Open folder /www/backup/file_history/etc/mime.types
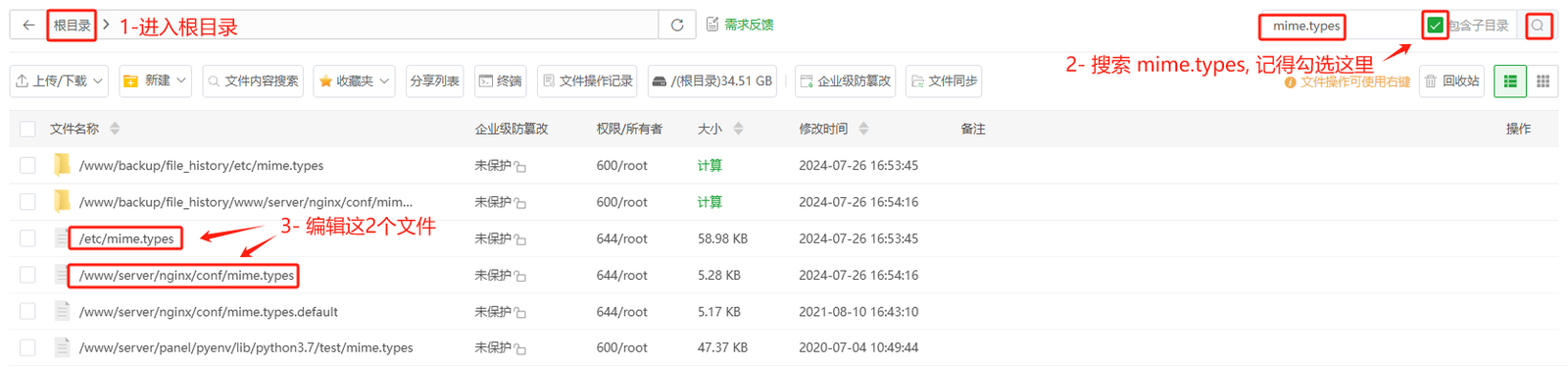The image size is (1568, 368). click(x=201, y=166)
